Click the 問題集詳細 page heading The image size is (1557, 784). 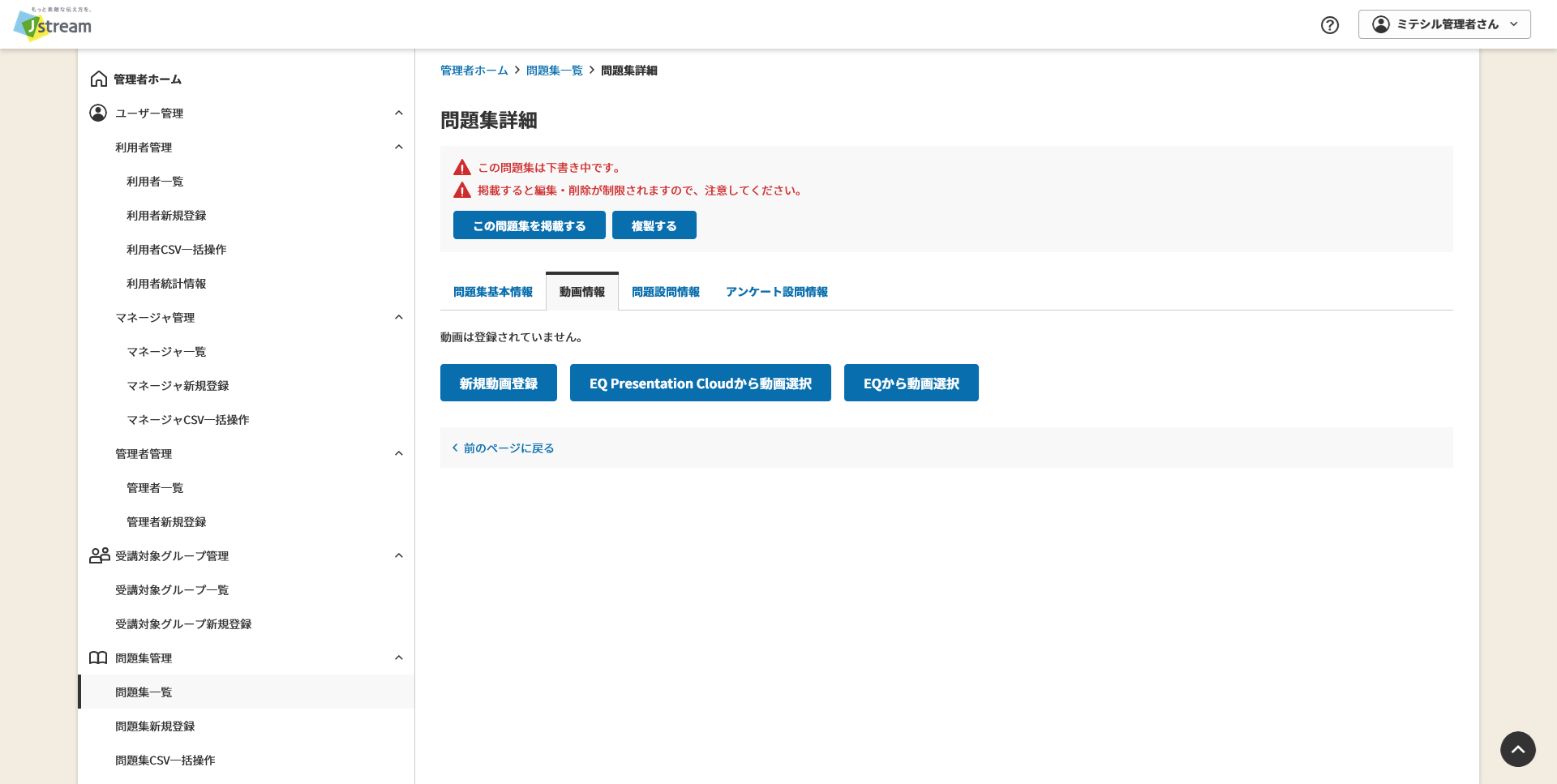(489, 121)
